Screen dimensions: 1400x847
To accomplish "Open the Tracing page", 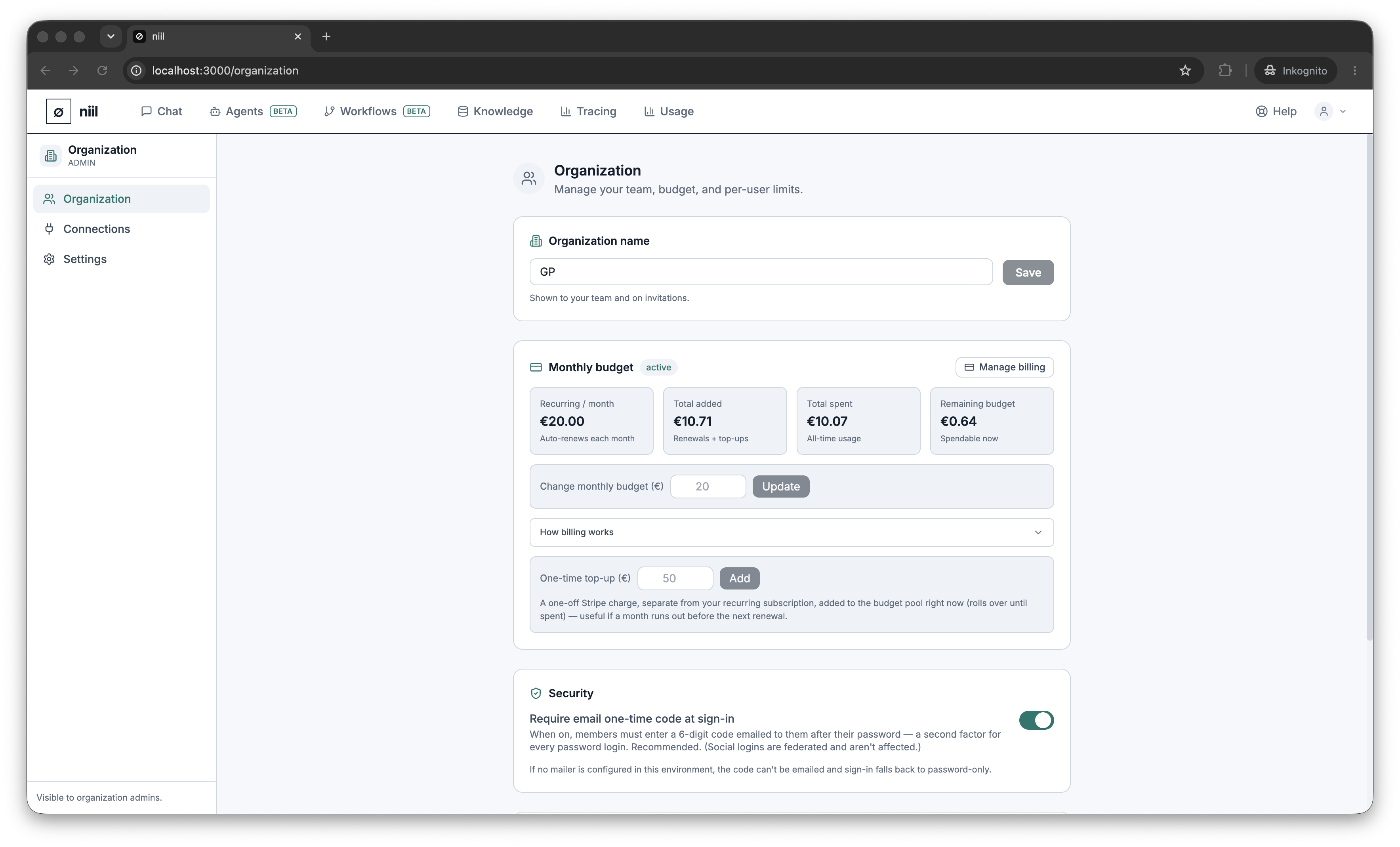I will click(x=588, y=111).
